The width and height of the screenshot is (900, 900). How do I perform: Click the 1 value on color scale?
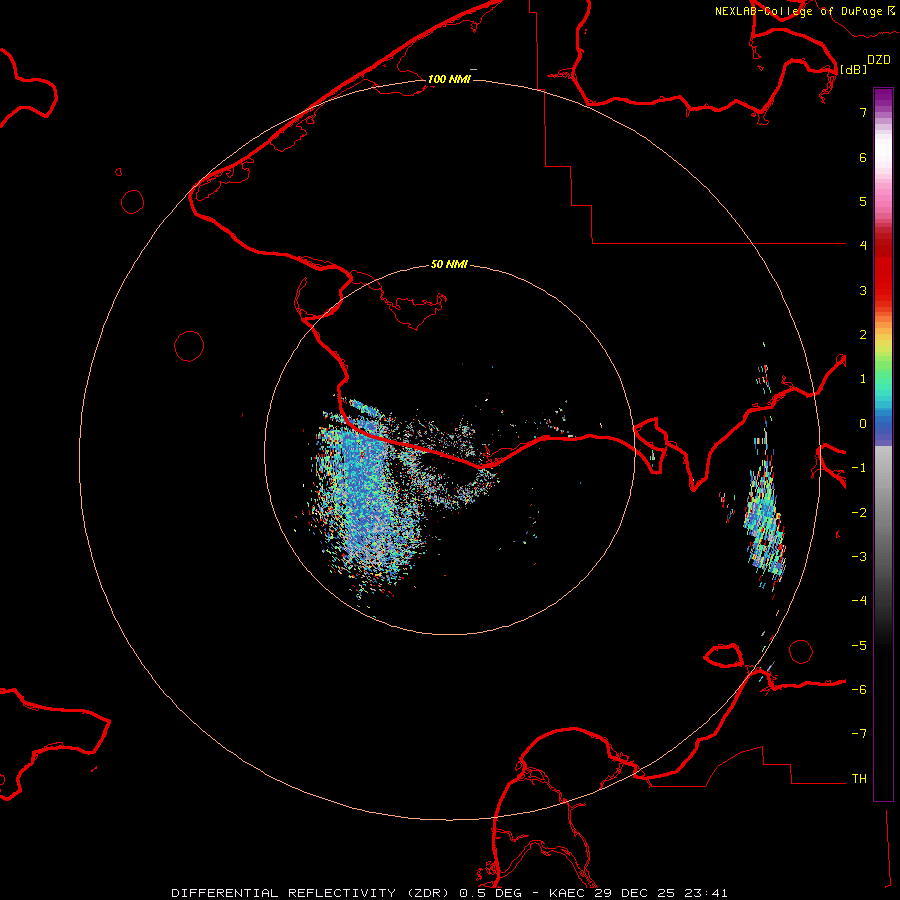863,379
